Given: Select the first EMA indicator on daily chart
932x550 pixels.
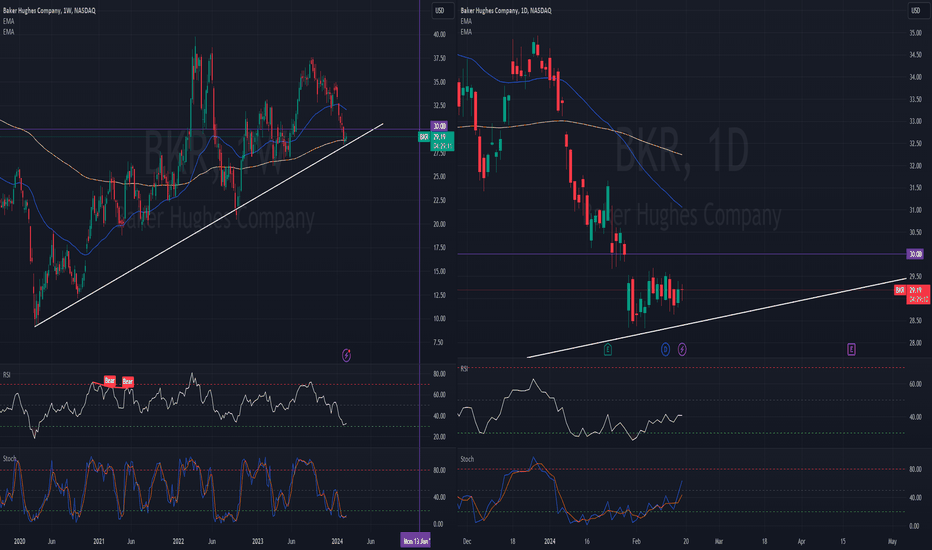Looking at the screenshot, I should [x=466, y=21].
